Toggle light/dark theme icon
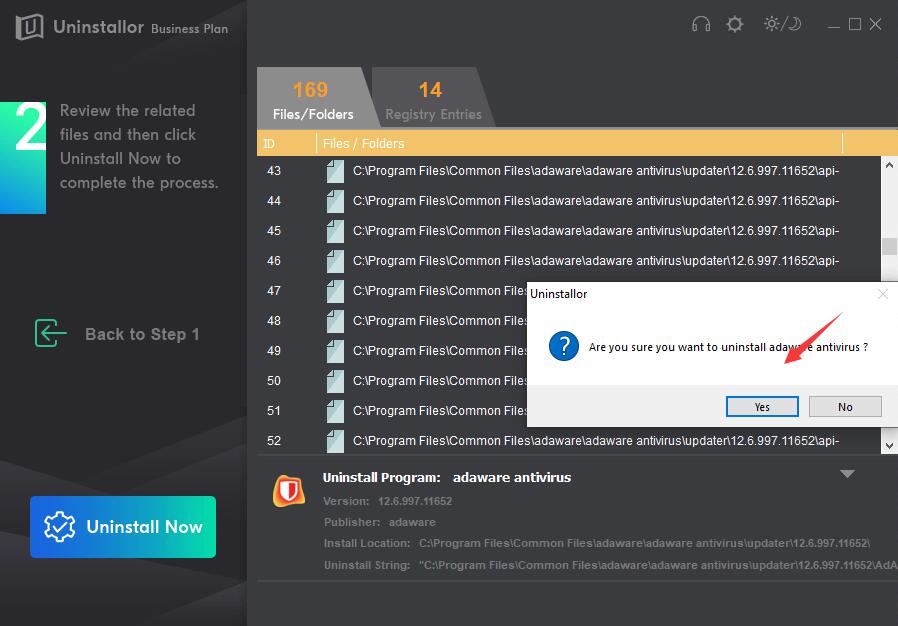Screen dimensions: 898x626 point(782,24)
